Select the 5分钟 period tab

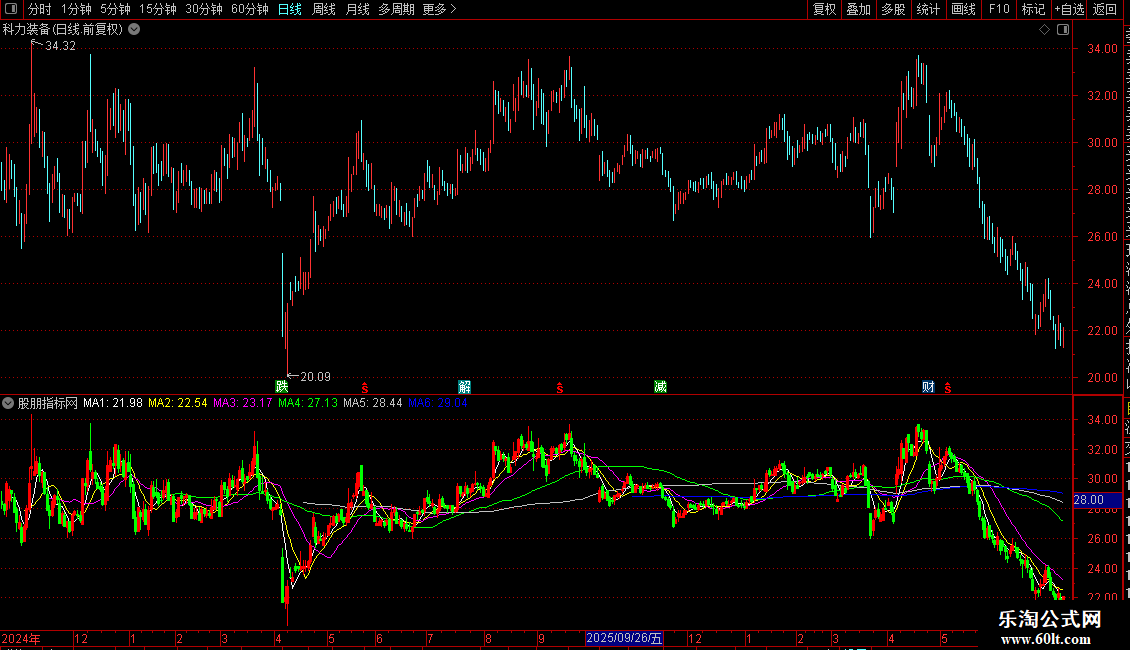[x=115, y=9]
